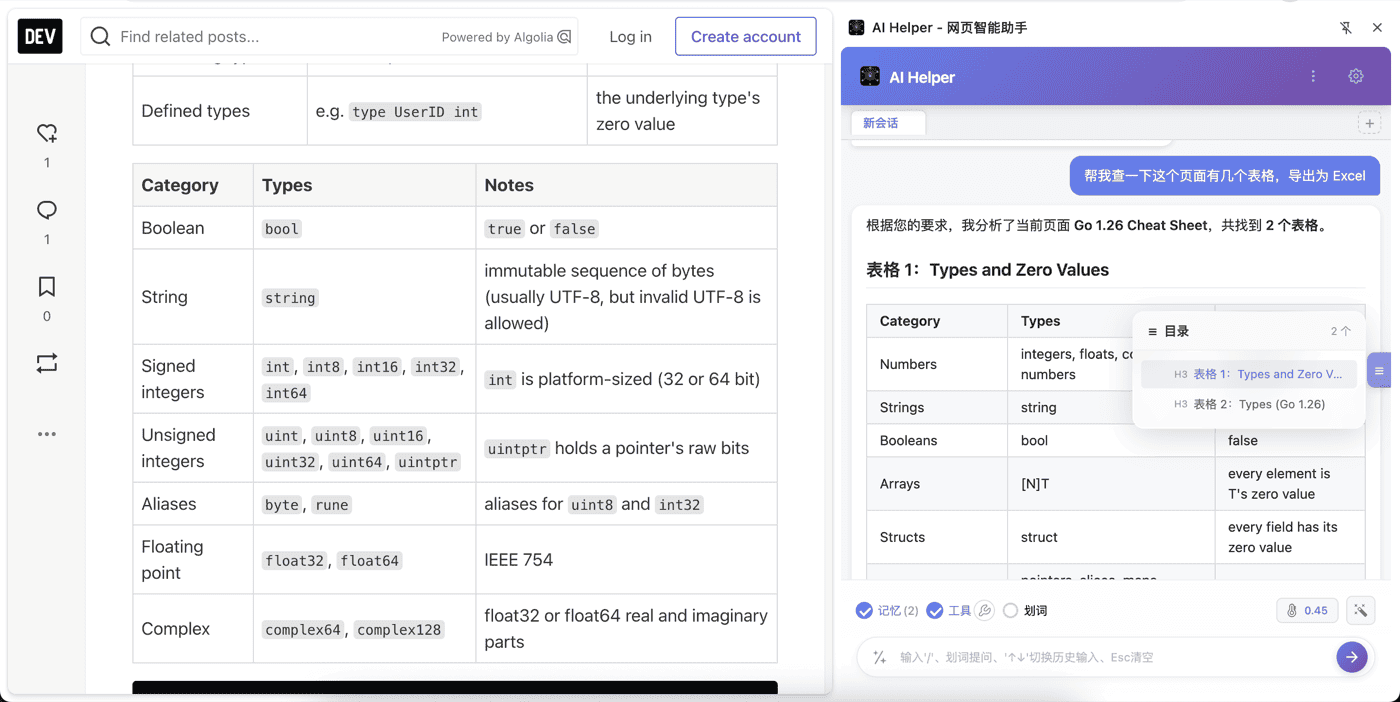The width and height of the screenshot is (1400, 702).
Task: Toggle the 记忆 (2) checkbox
Action: (864, 610)
